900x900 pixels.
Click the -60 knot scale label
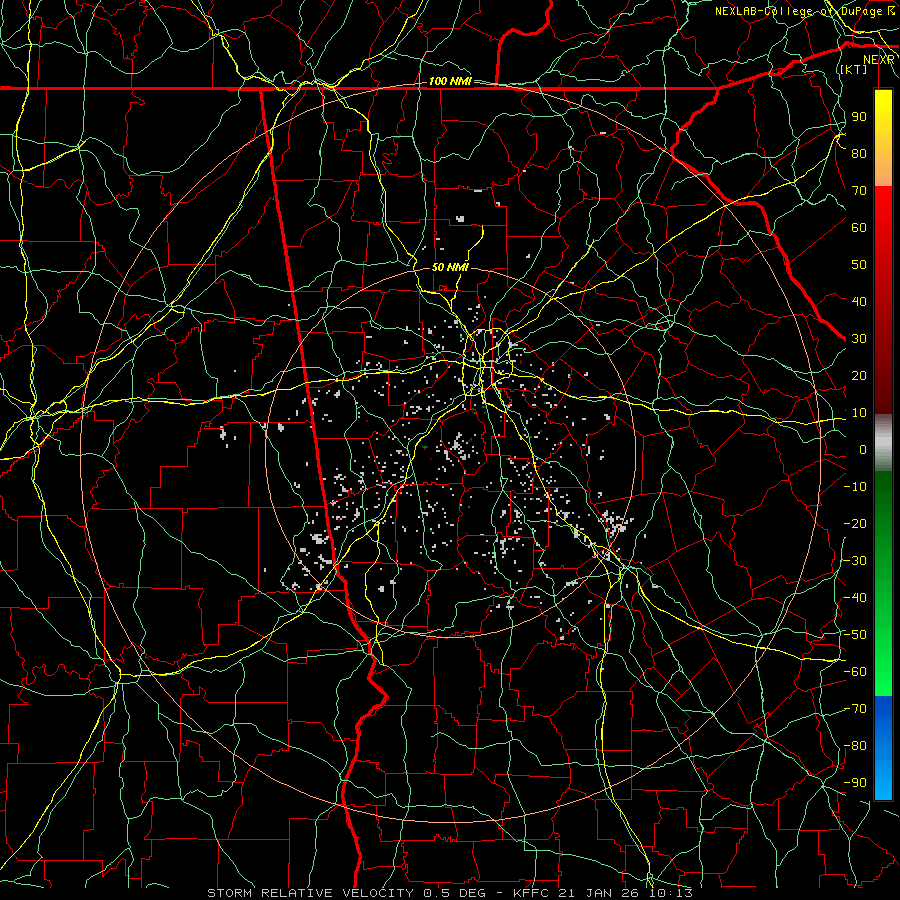tap(855, 672)
